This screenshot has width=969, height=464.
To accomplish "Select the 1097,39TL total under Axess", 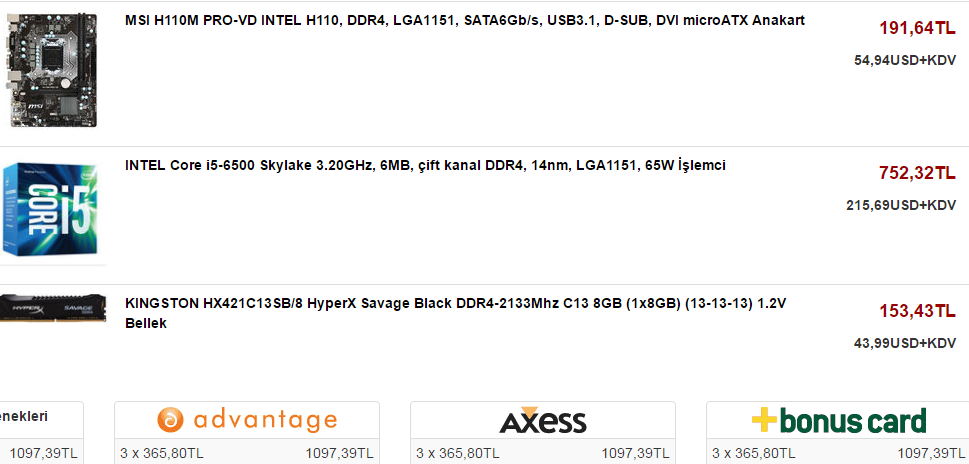I will pos(636,453).
